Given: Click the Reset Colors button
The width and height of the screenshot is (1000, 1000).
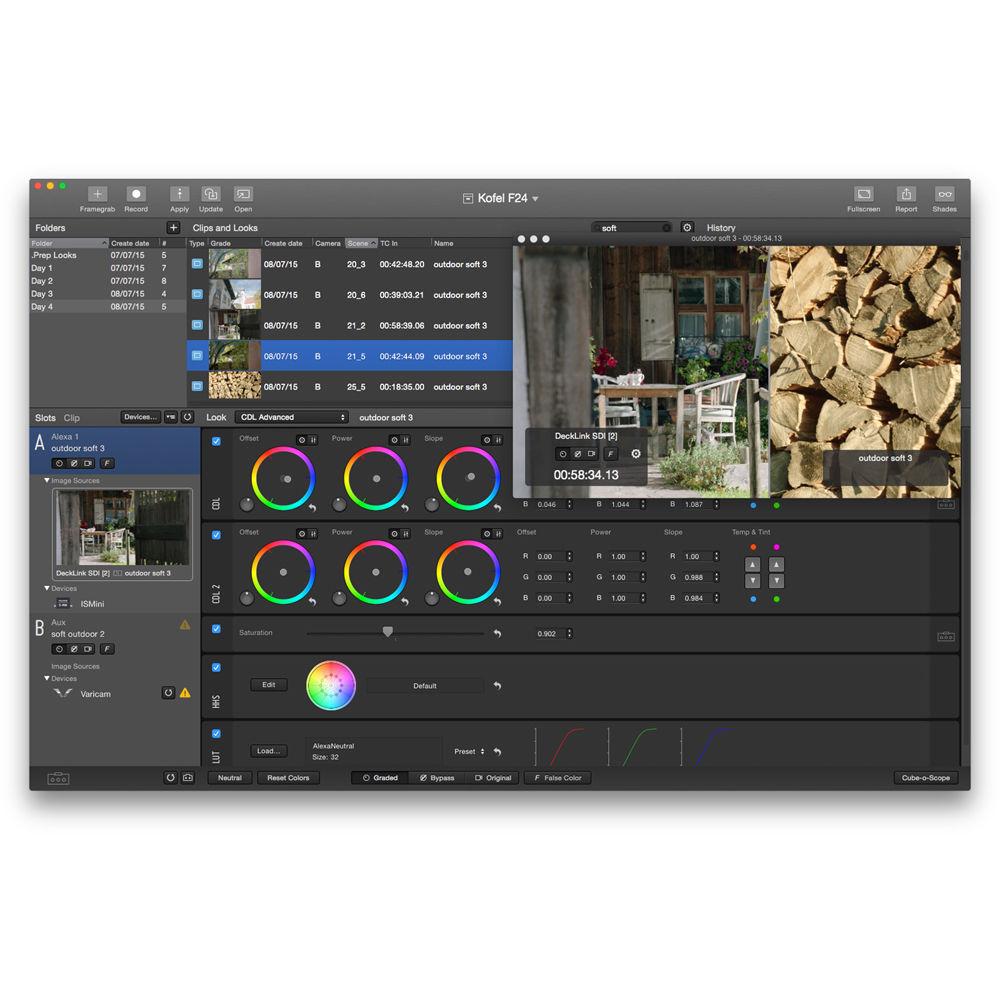Looking at the screenshot, I should coord(288,777).
